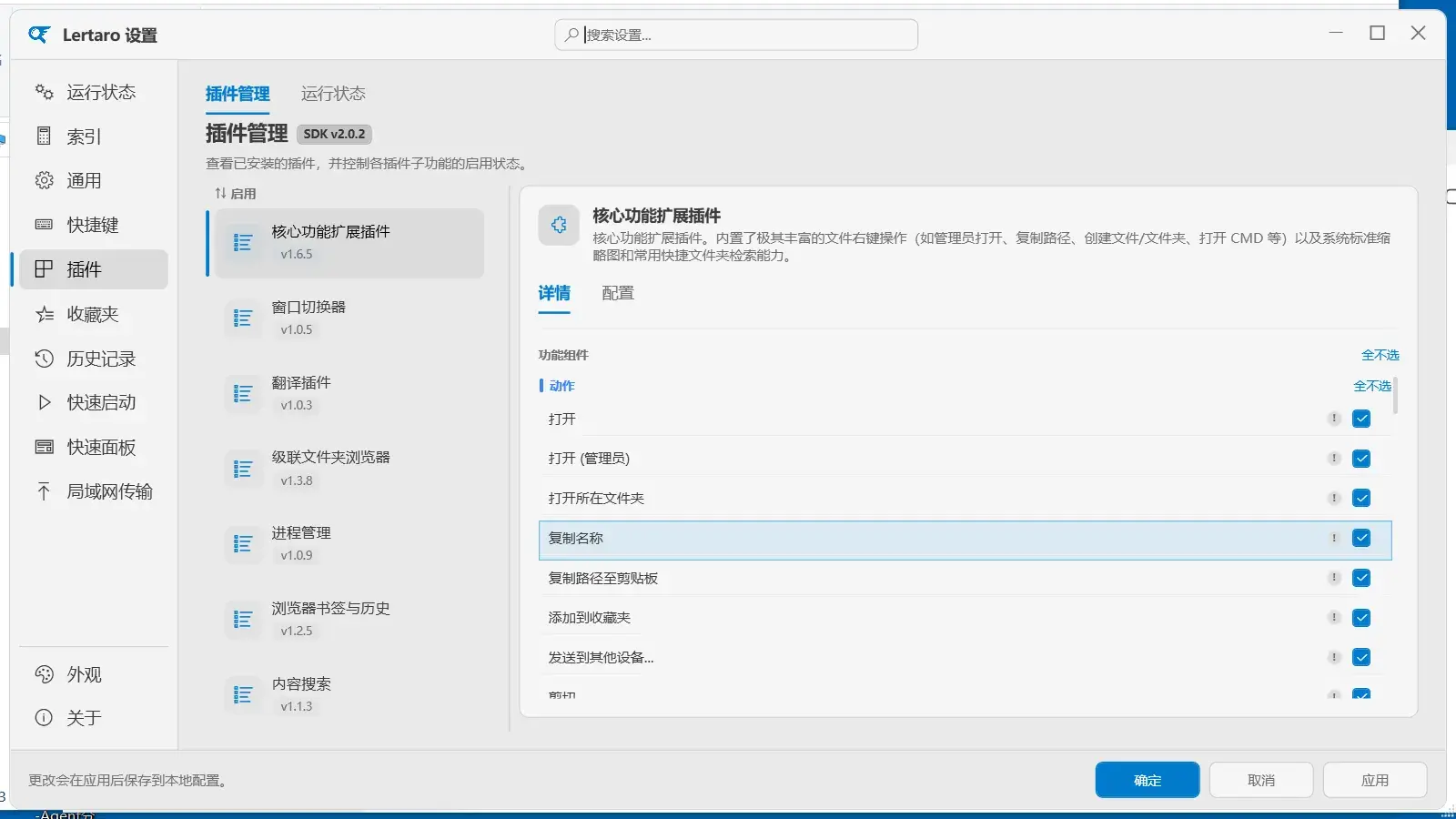Click the 浏览器书签与历史 plugin icon
1456x819 pixels.
[243, 620]
